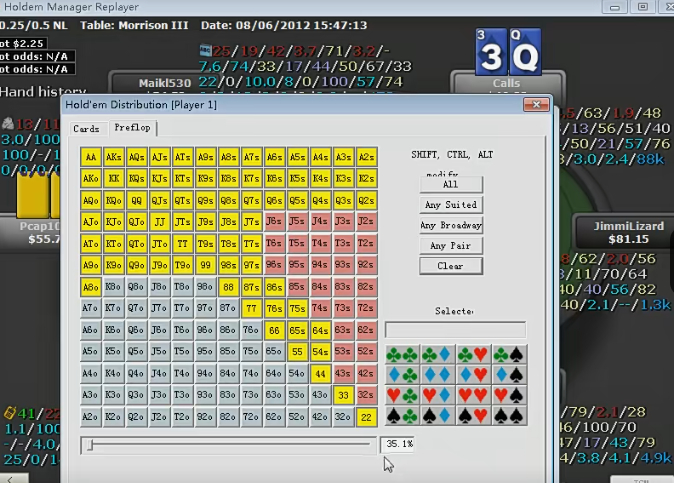Switch to the Cards tab

(87, 129)
